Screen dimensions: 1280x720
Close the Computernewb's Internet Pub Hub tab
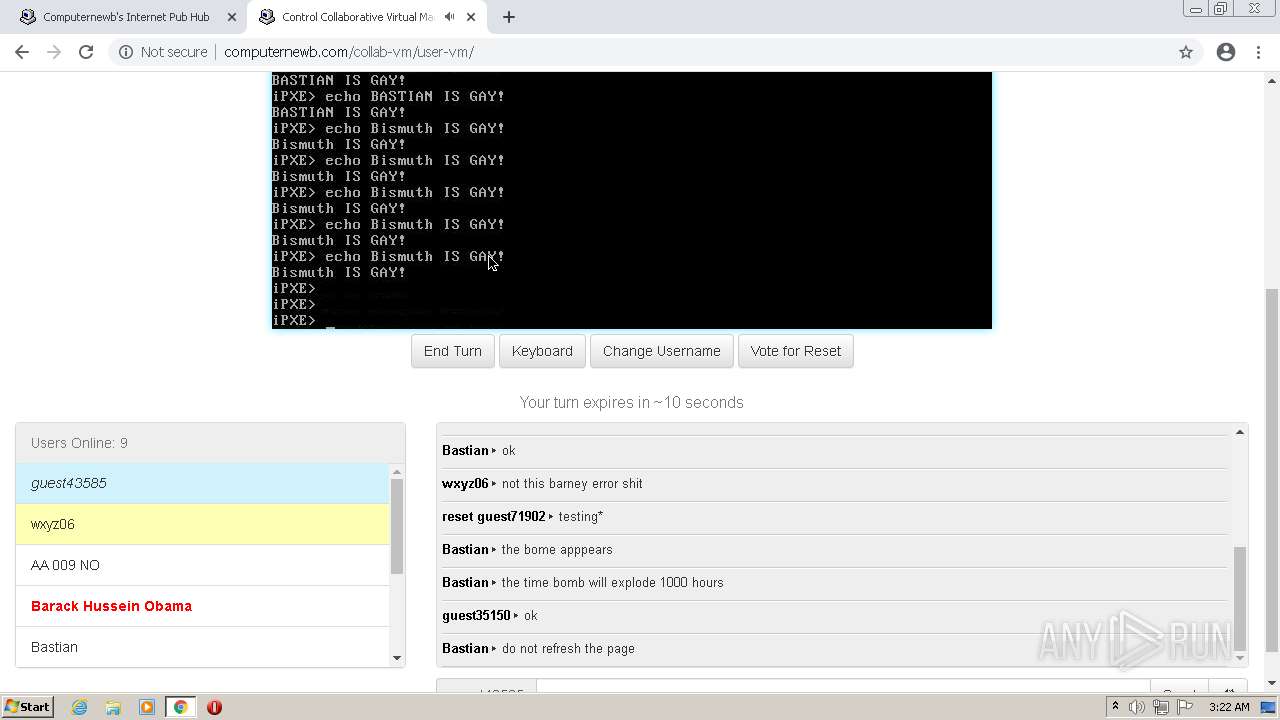click(232, 17)
